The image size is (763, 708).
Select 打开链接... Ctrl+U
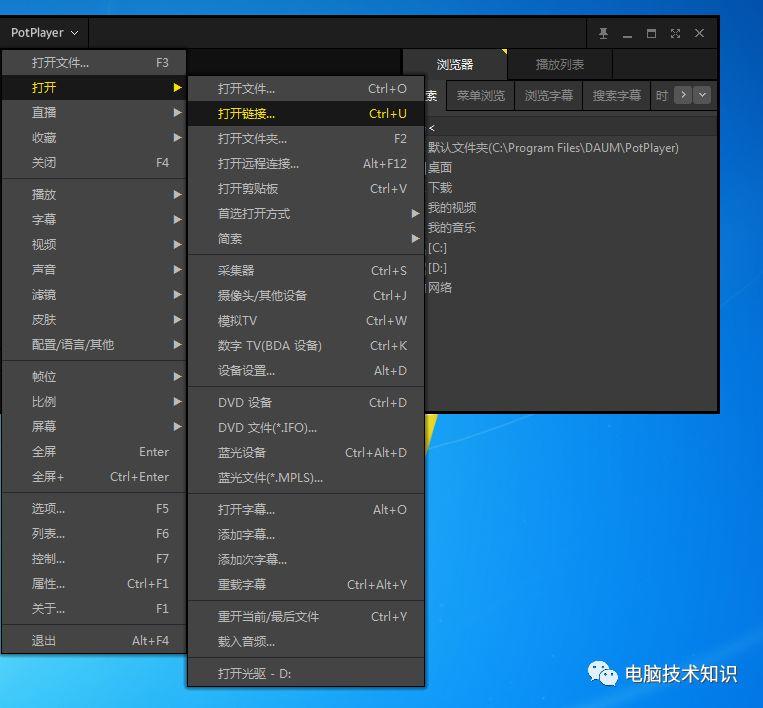[306, 114]
